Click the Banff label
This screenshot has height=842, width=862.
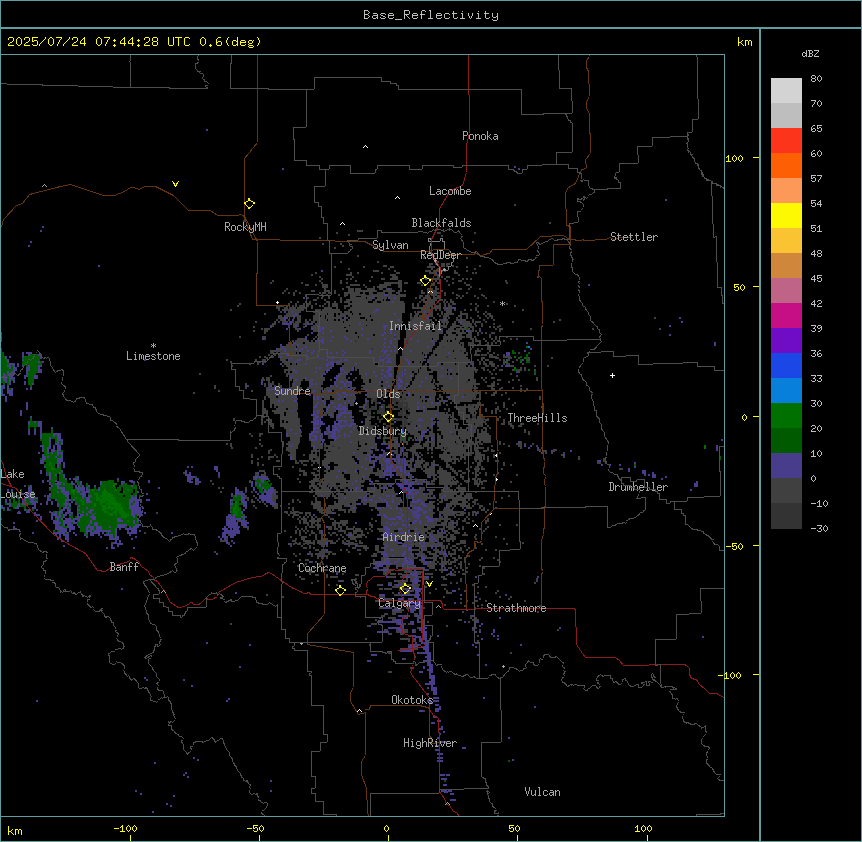[x=124, y=567]
